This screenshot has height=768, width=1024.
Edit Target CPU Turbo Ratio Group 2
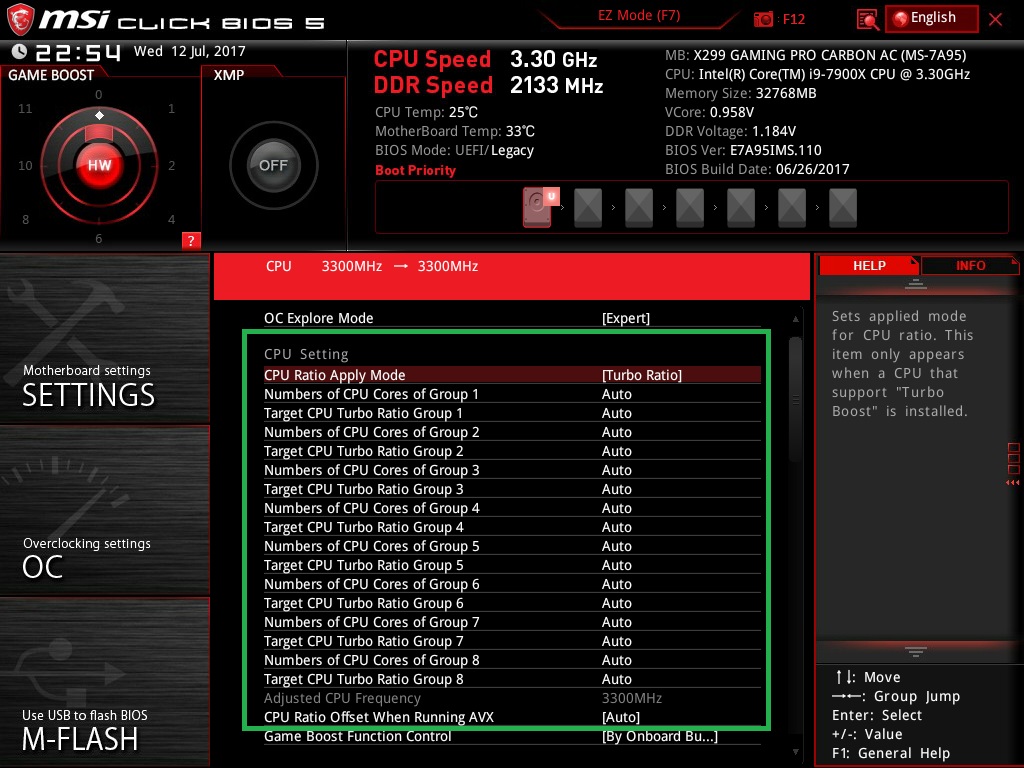[512, 451]
